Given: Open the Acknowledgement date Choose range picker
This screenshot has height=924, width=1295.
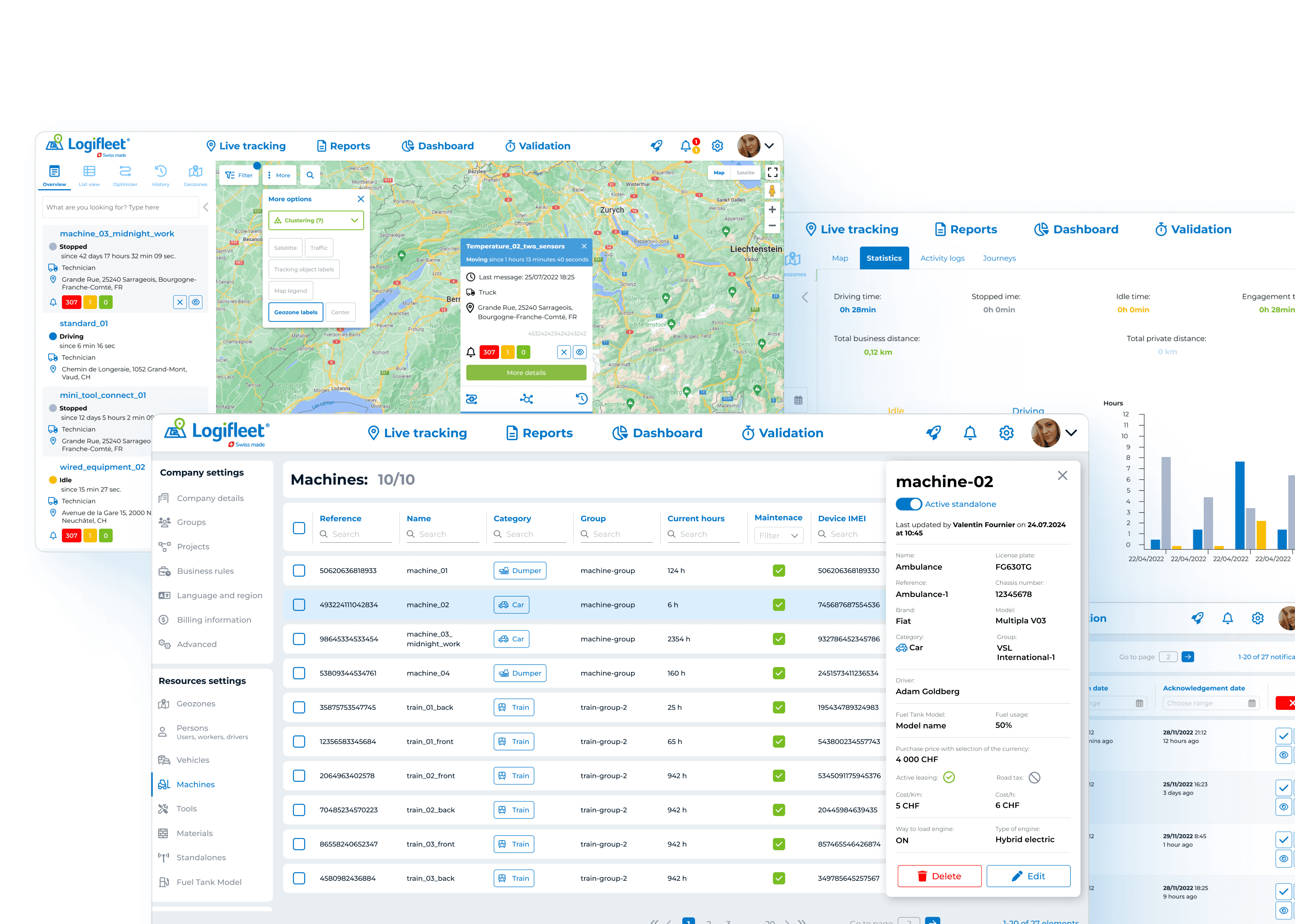Looking at the screenshot, I should coord(1211,703).
